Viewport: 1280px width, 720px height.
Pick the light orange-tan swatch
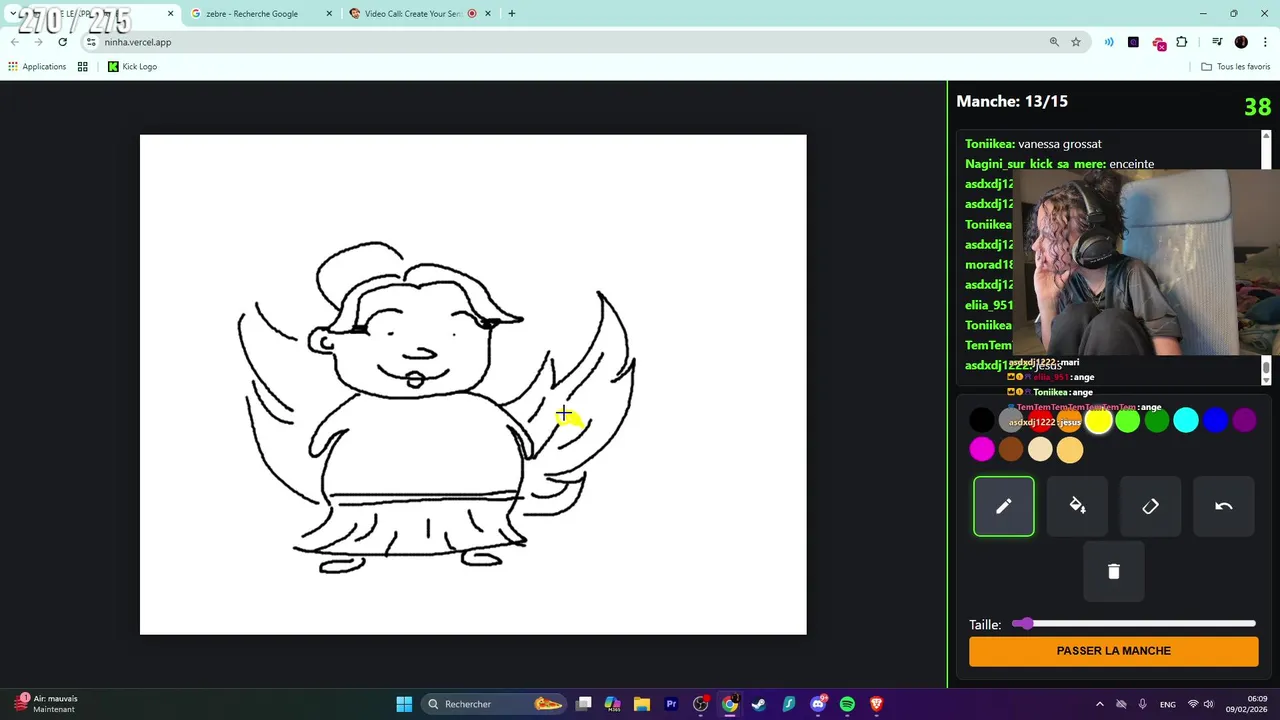[1070, 450]
